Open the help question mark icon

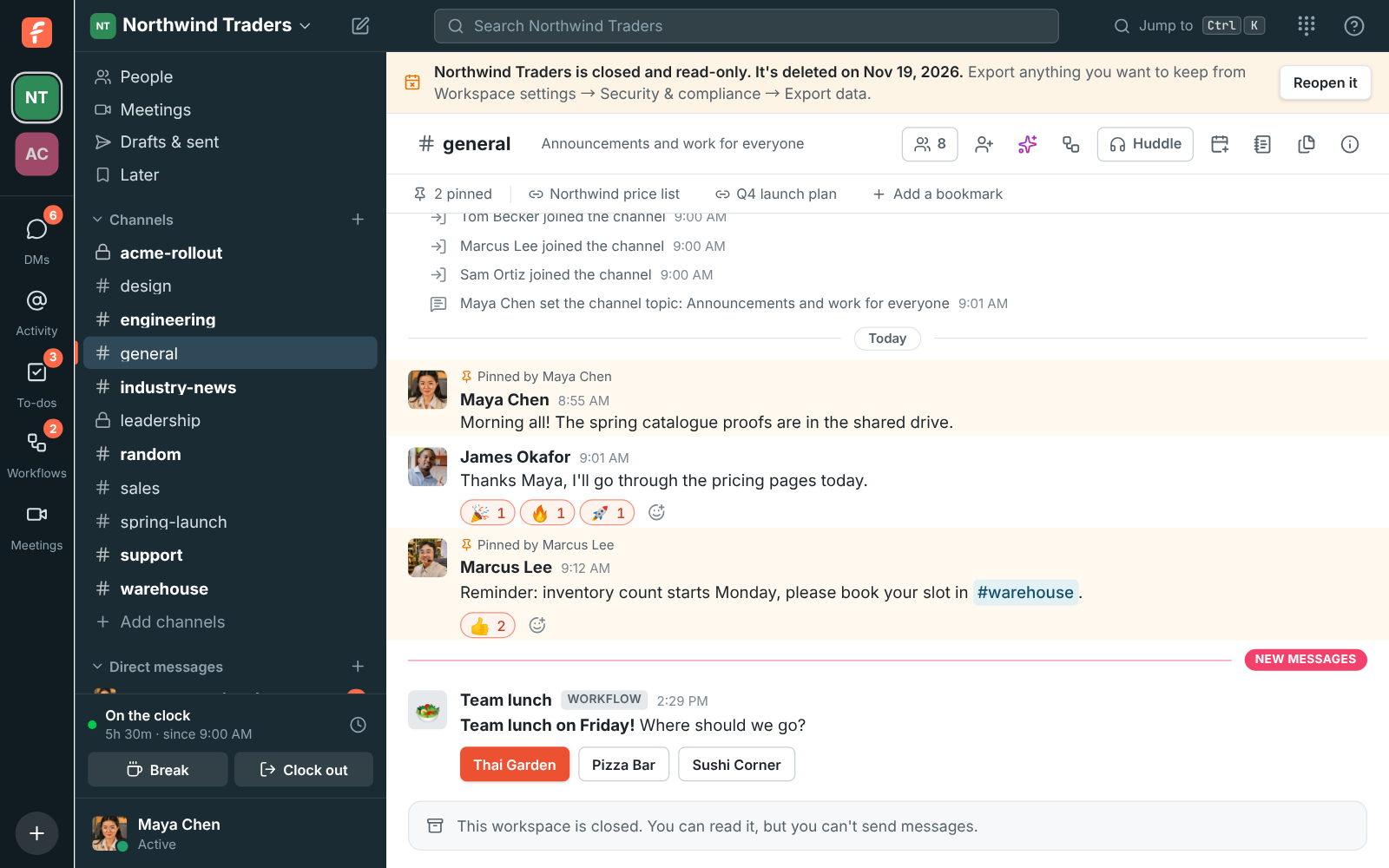(x=1353, y=26)
